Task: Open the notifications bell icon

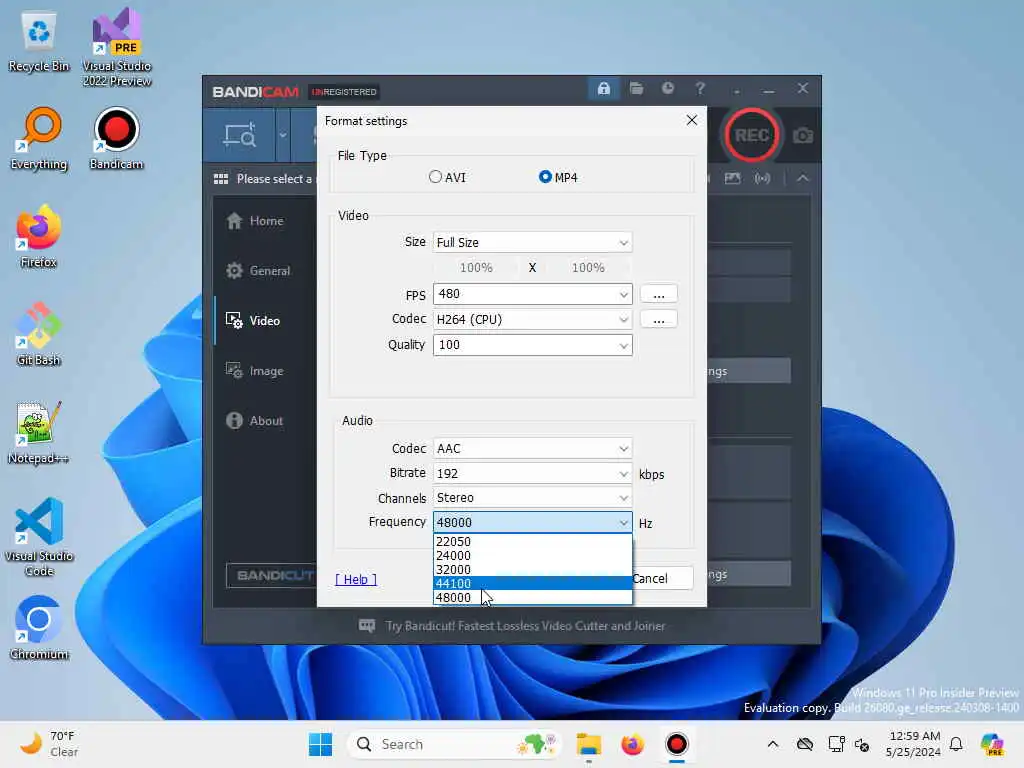Action: pos(956,744)
